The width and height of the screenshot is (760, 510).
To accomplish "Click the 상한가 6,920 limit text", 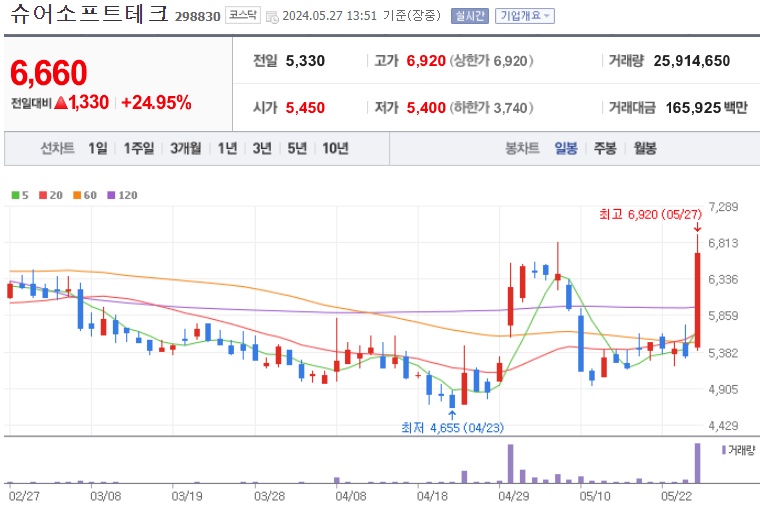I will (x=491, y=61).
